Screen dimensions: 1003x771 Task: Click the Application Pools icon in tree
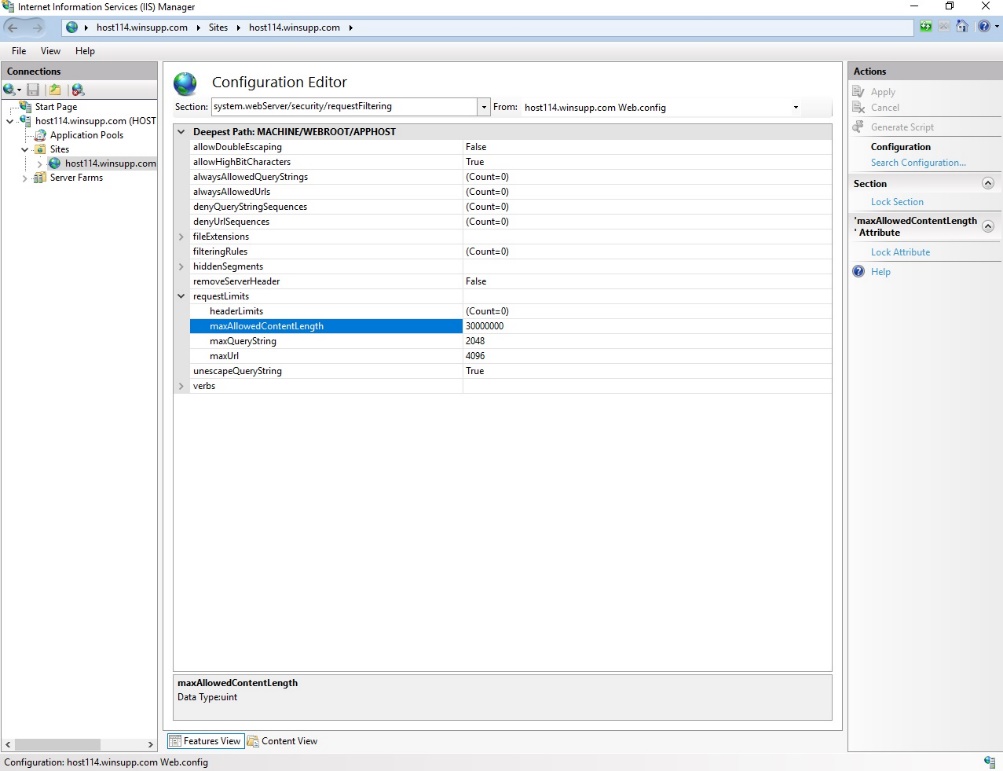pos(40,135)
